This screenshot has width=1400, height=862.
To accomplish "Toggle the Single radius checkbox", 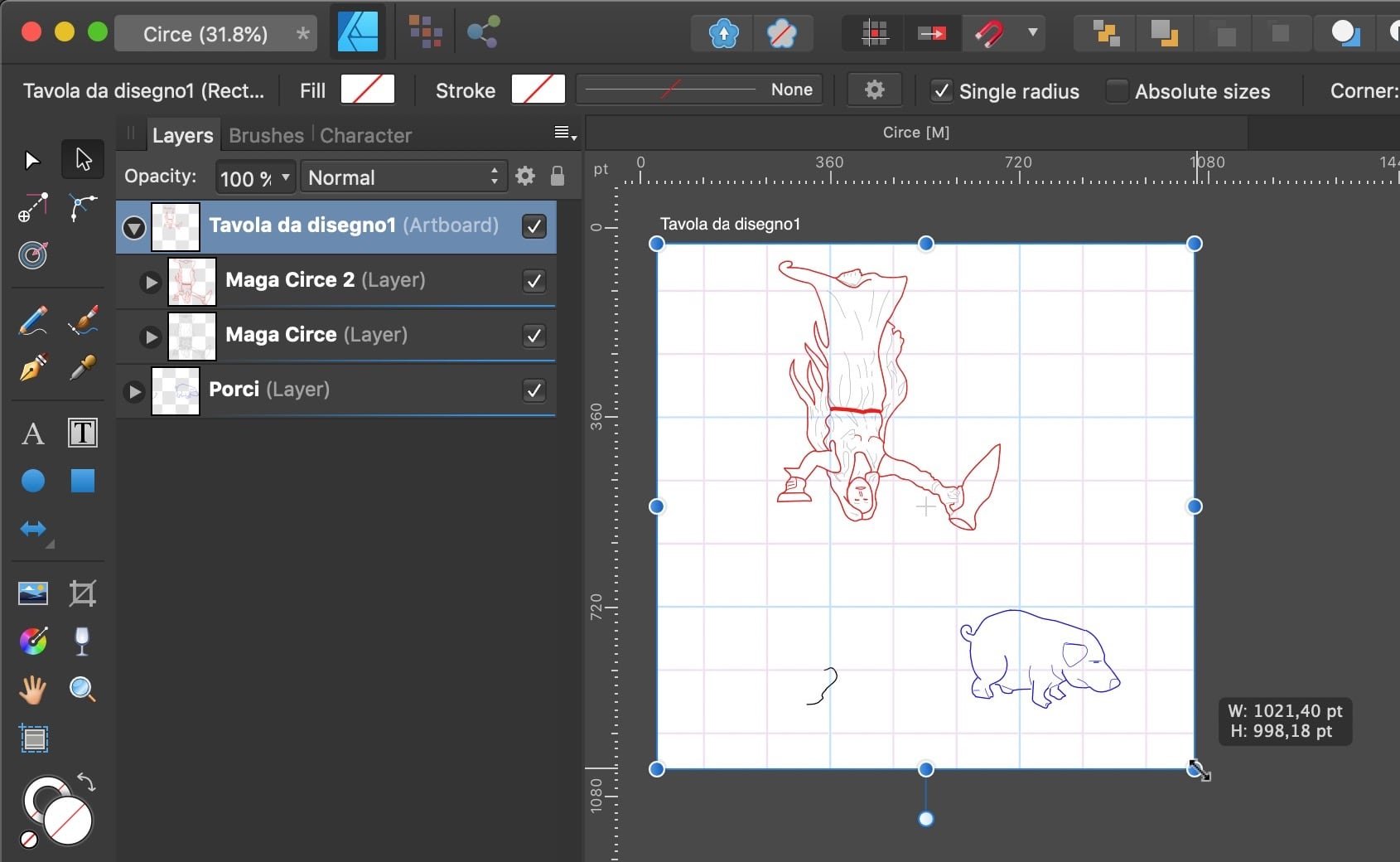I will 941,90.
